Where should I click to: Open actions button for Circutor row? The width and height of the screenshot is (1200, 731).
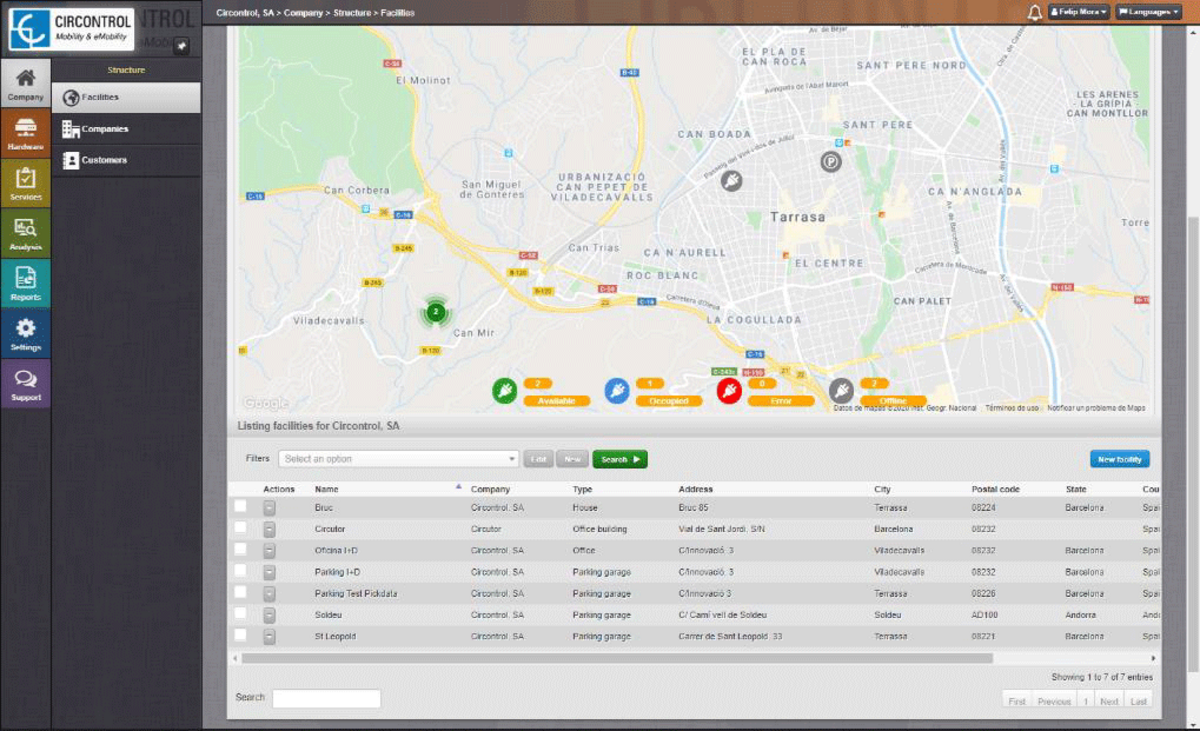point(269,529)
